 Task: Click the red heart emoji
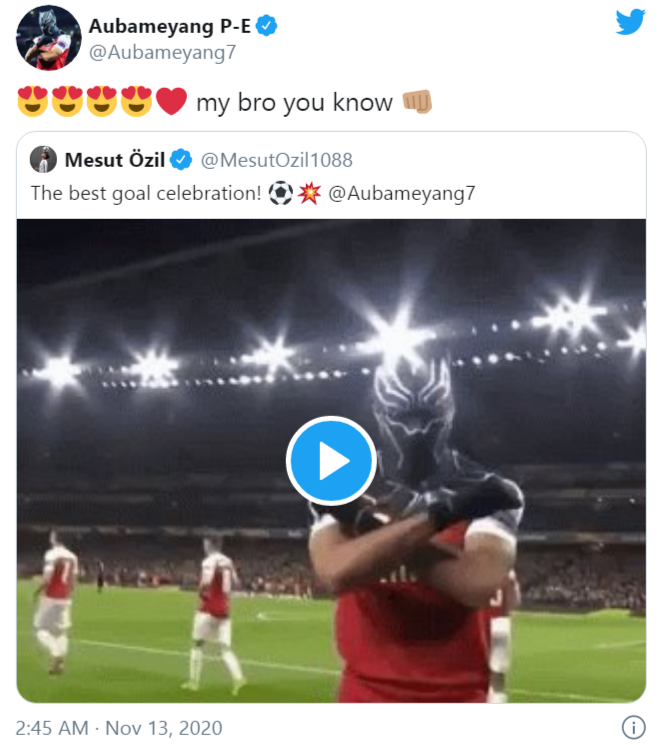point(172,102)
